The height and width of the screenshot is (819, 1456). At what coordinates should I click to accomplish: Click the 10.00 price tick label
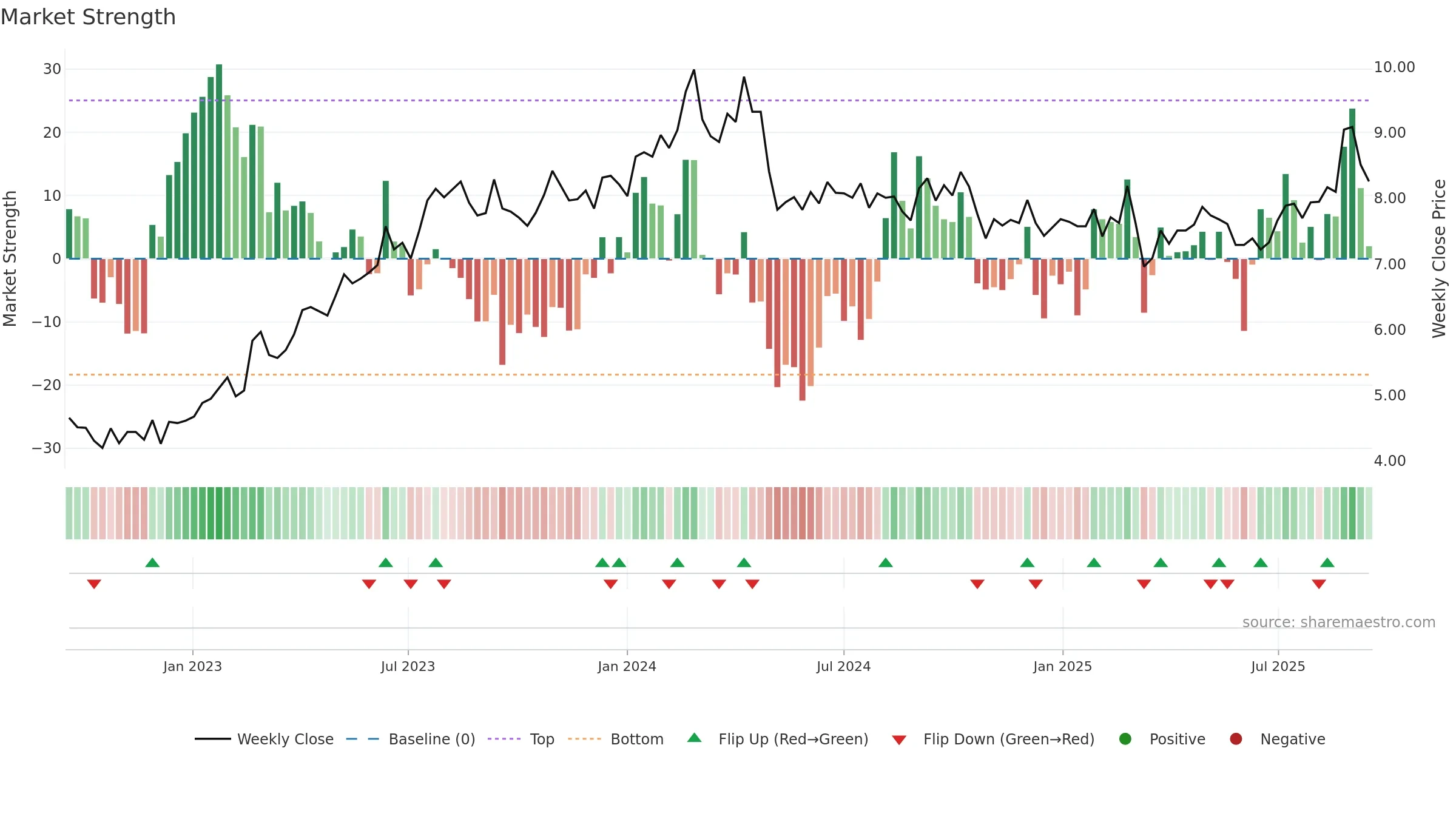coord(1394,67)
